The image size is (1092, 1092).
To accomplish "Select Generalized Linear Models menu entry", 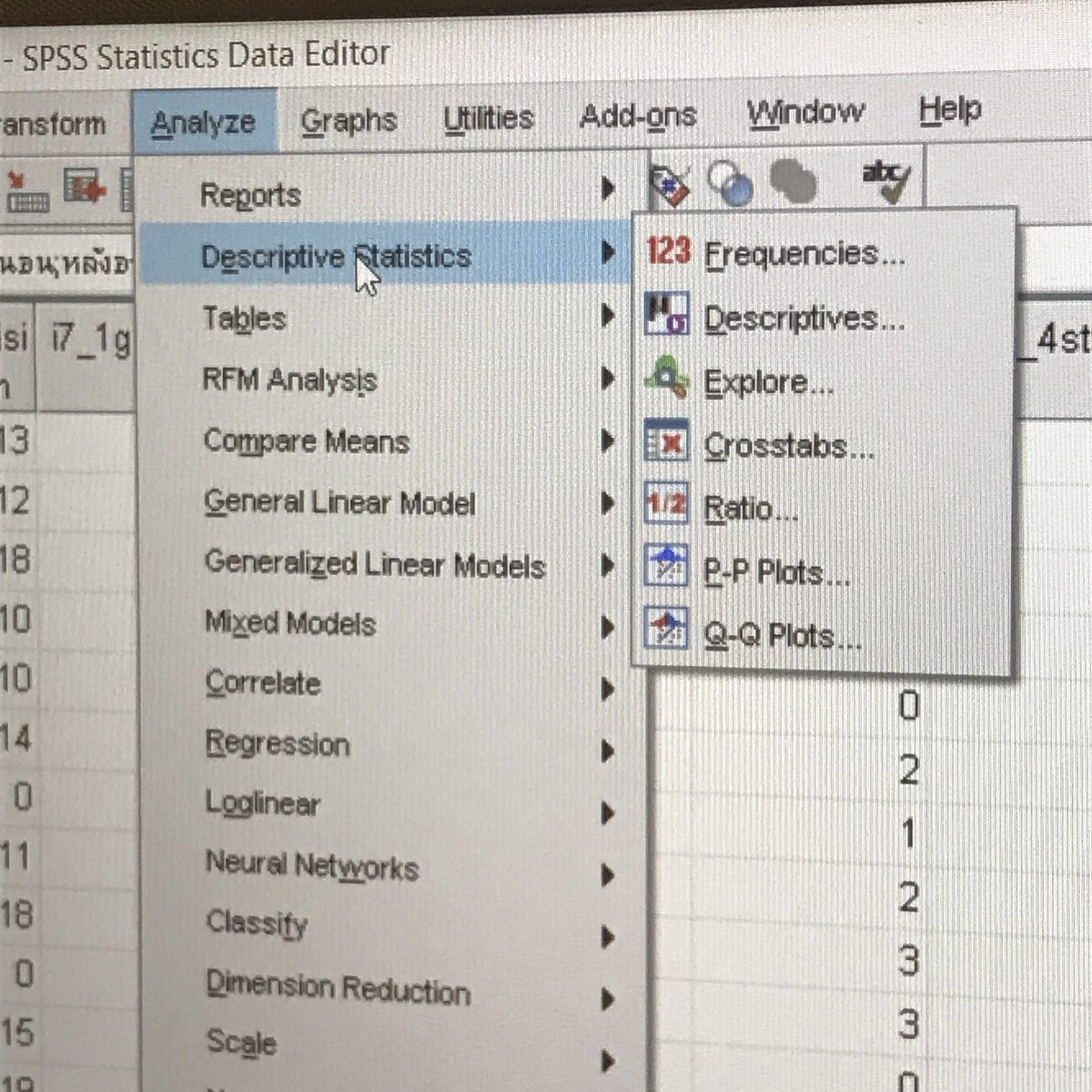I will tap(375, 564).
